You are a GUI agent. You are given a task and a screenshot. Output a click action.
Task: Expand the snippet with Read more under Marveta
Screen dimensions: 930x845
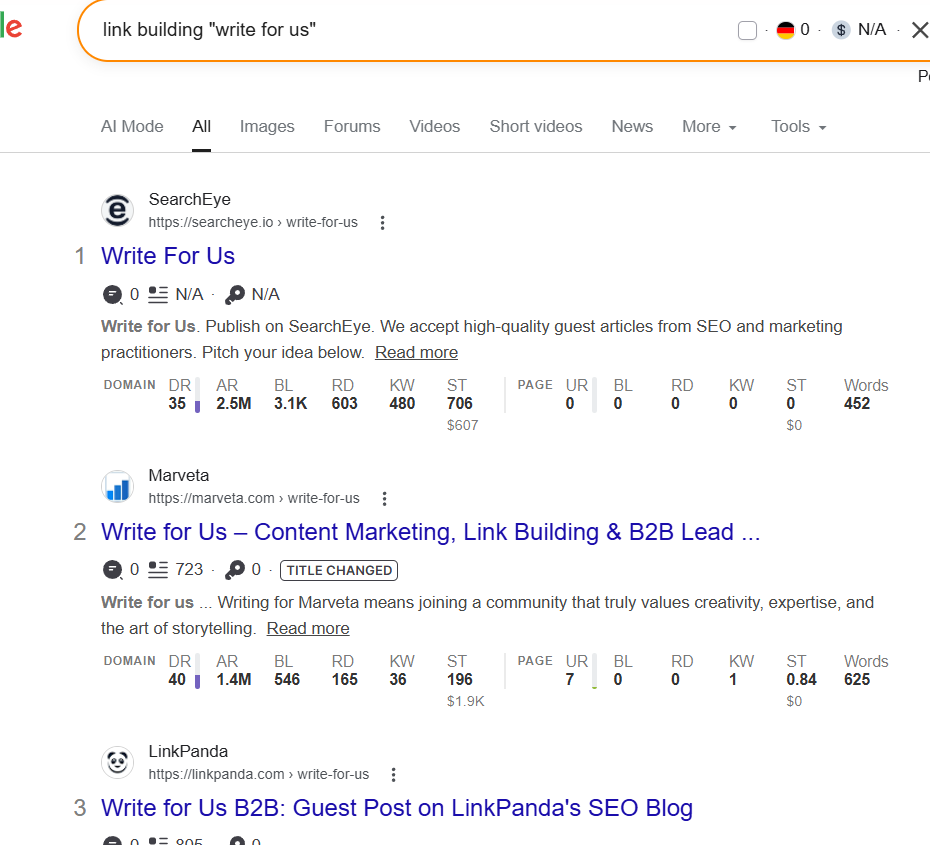pos(307,628)
